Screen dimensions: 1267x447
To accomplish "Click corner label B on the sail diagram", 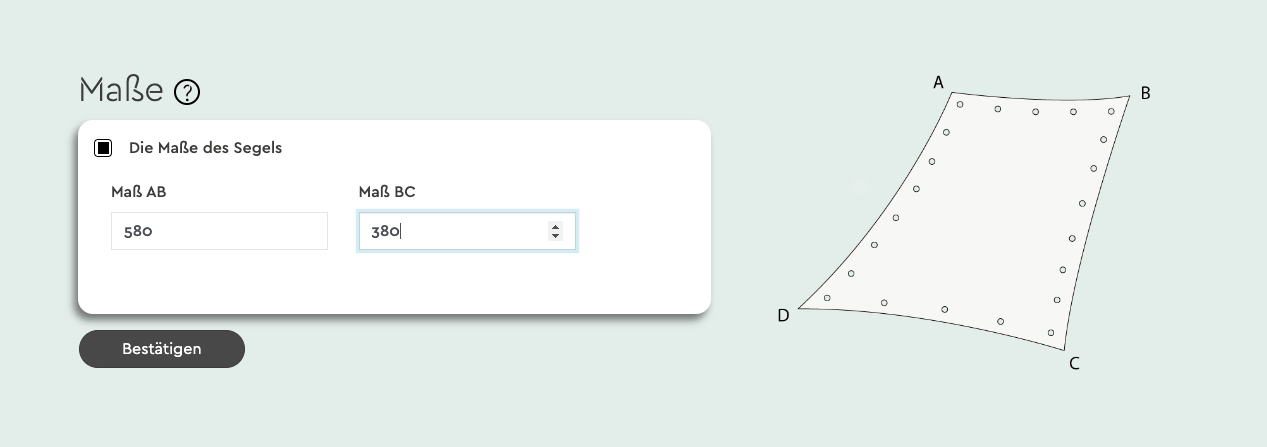I will click(x=1145, y=93).
